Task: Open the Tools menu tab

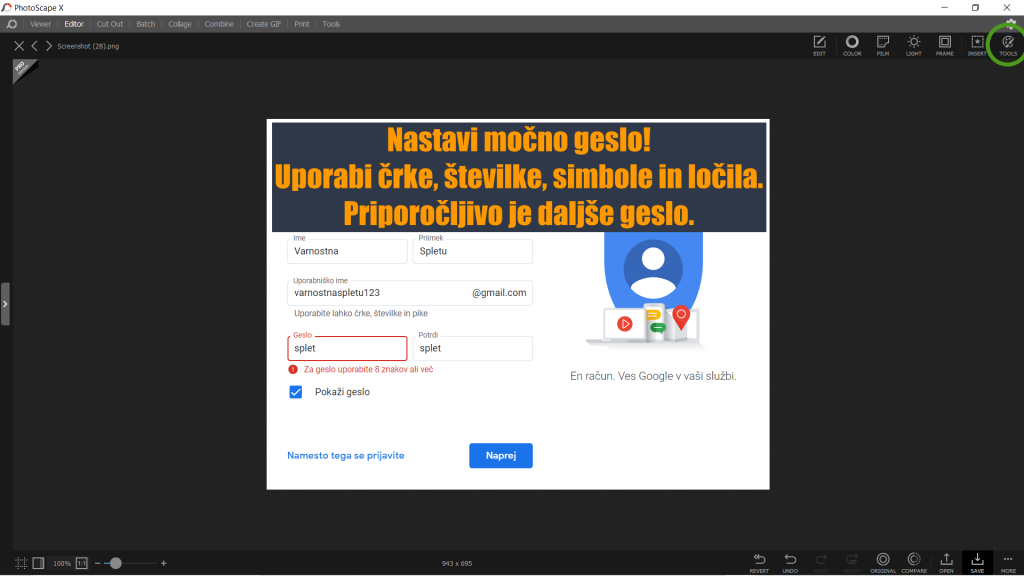Action: tap(331, 24)
